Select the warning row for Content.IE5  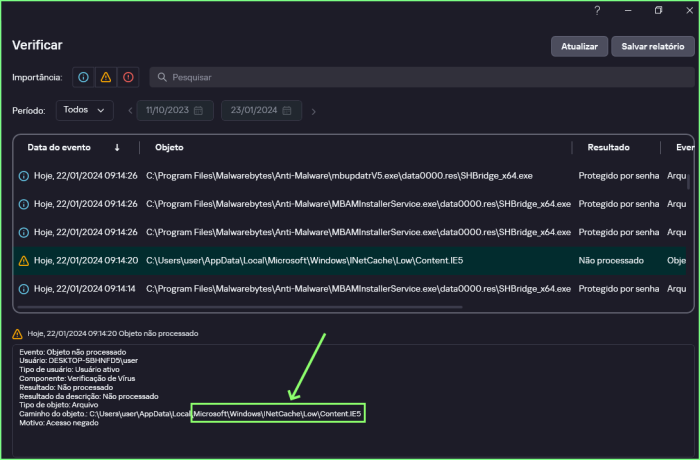click(340, 260)
